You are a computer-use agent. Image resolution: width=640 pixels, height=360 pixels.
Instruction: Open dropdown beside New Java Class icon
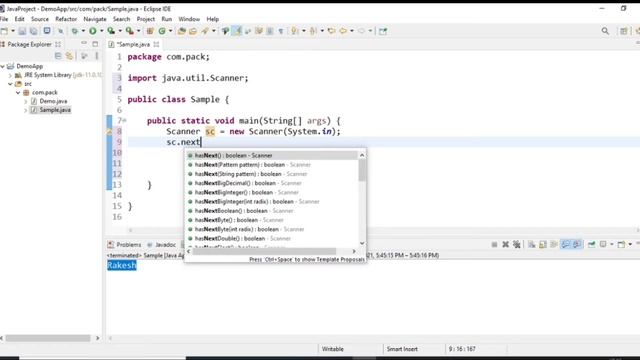(x=170, y=31)
